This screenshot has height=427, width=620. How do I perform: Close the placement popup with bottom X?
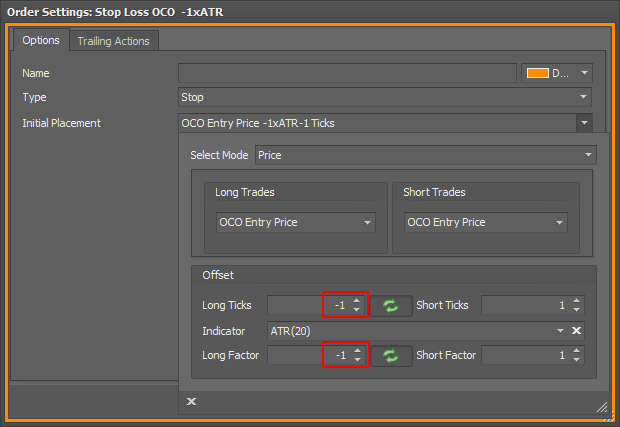pyautogui.click(x=191, y=402)
